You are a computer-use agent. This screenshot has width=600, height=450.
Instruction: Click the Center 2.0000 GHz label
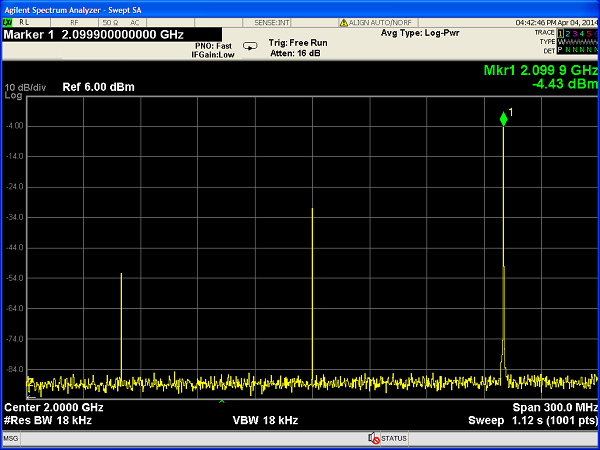[54, 408]
